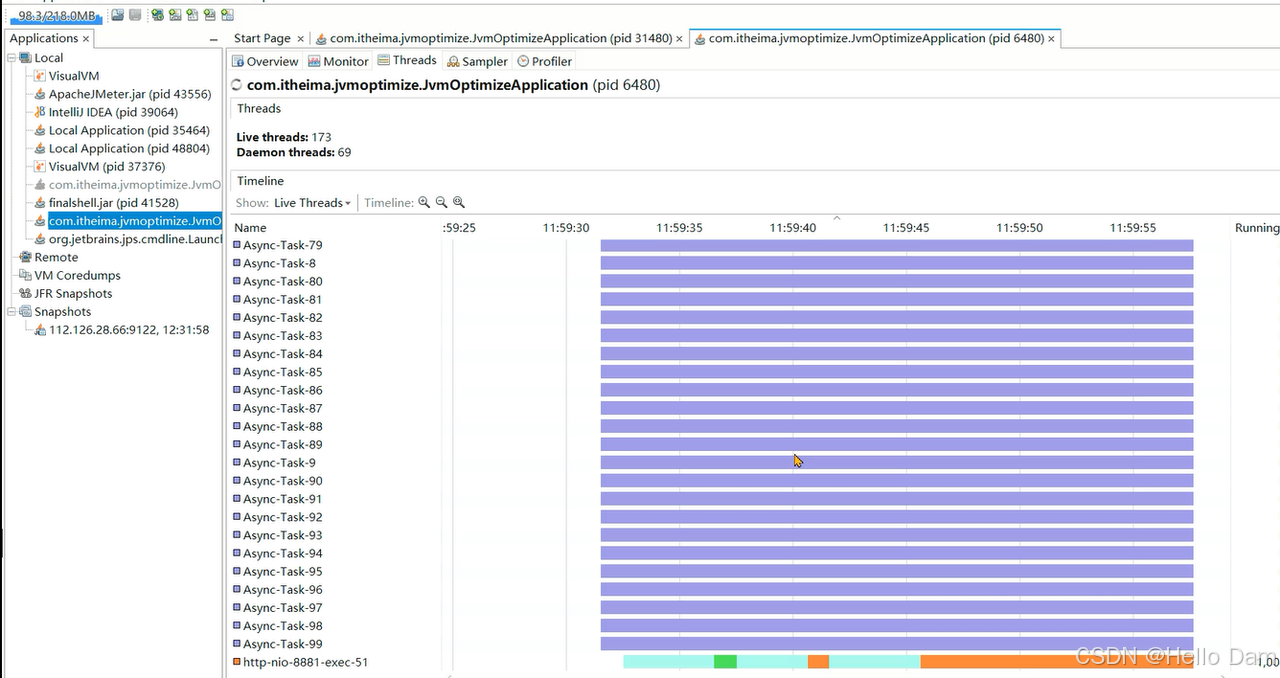The image size is (1280, 678).
Task: Select the Async-Task-86 thread name
Action: point(283,390)
